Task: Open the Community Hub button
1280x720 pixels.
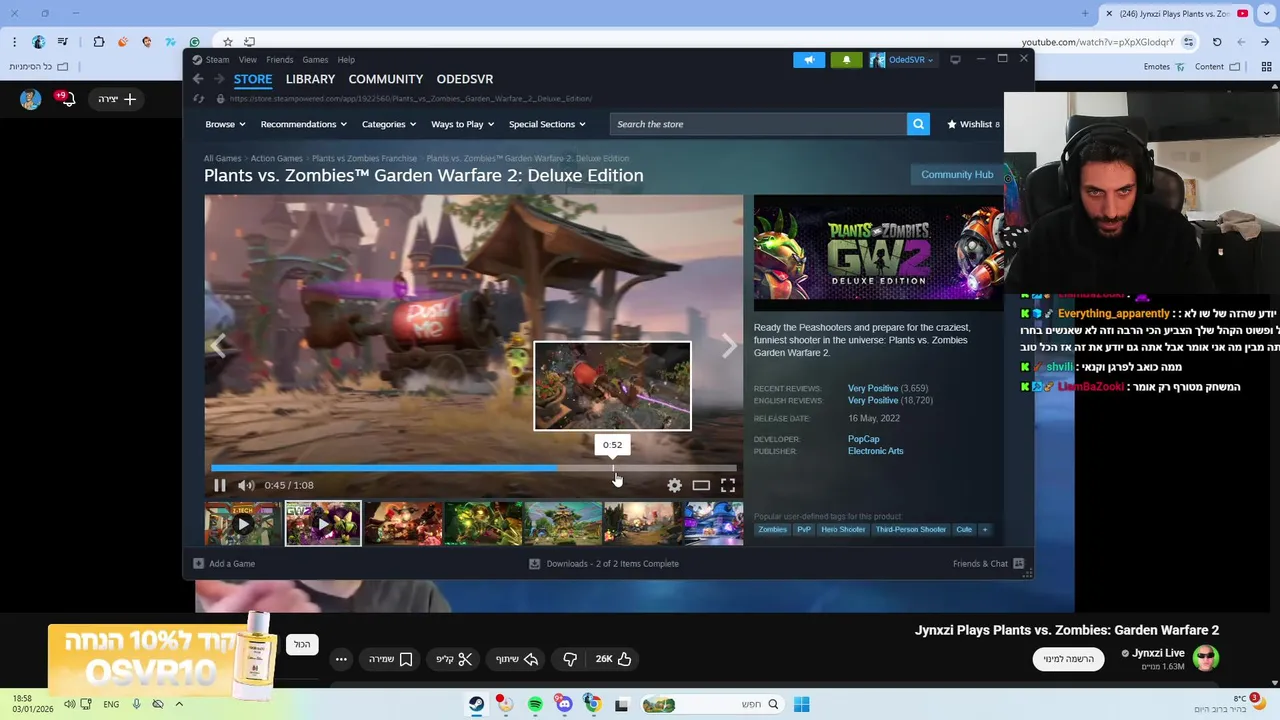Action: point(957,174)
